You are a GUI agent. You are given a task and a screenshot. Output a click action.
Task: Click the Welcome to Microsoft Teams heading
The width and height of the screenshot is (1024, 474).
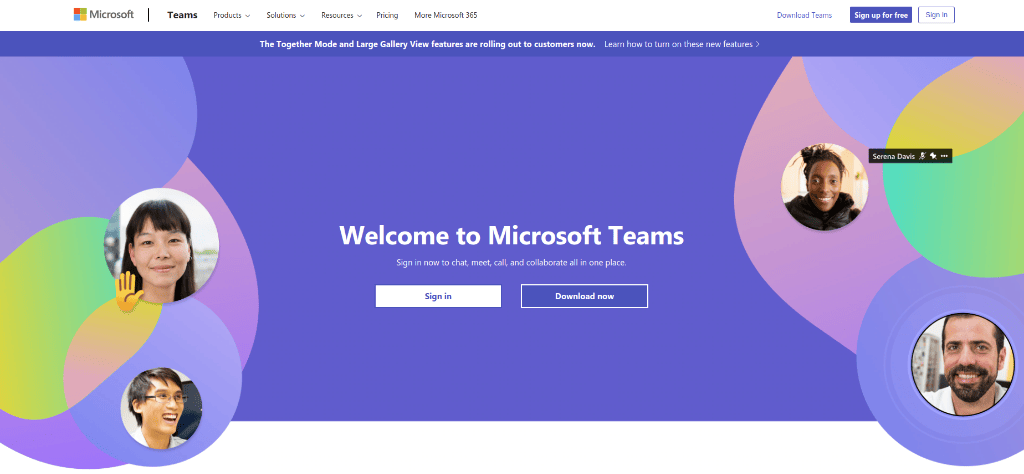(511, 235)
